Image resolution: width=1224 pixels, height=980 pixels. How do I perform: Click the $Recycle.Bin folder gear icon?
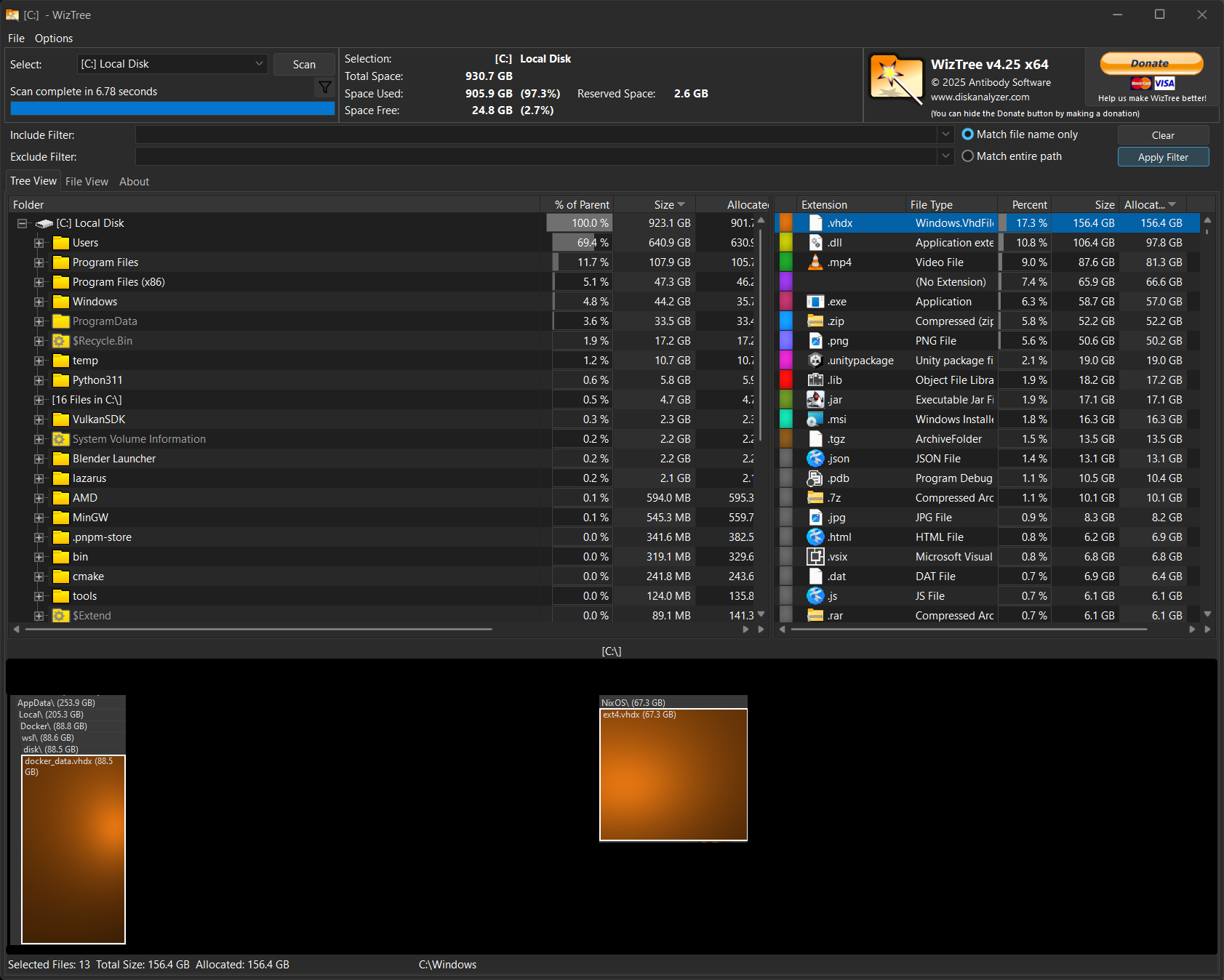point(60,341)
